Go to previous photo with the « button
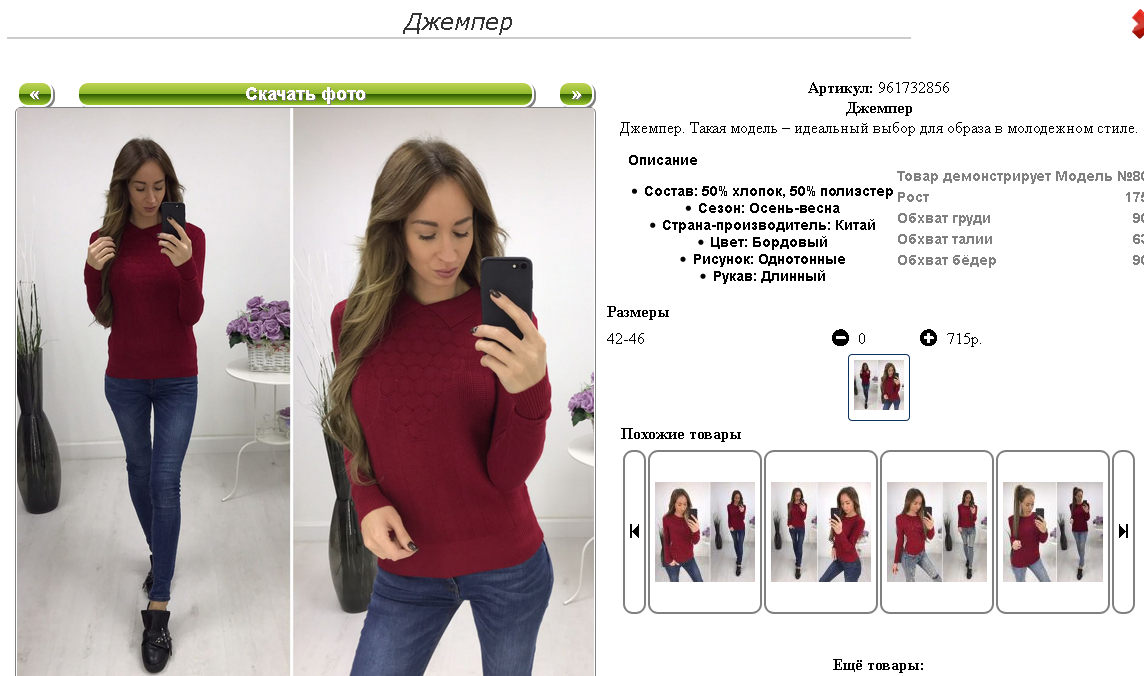This screenshot has height=676, width=1144. click(x=36, y=95)
